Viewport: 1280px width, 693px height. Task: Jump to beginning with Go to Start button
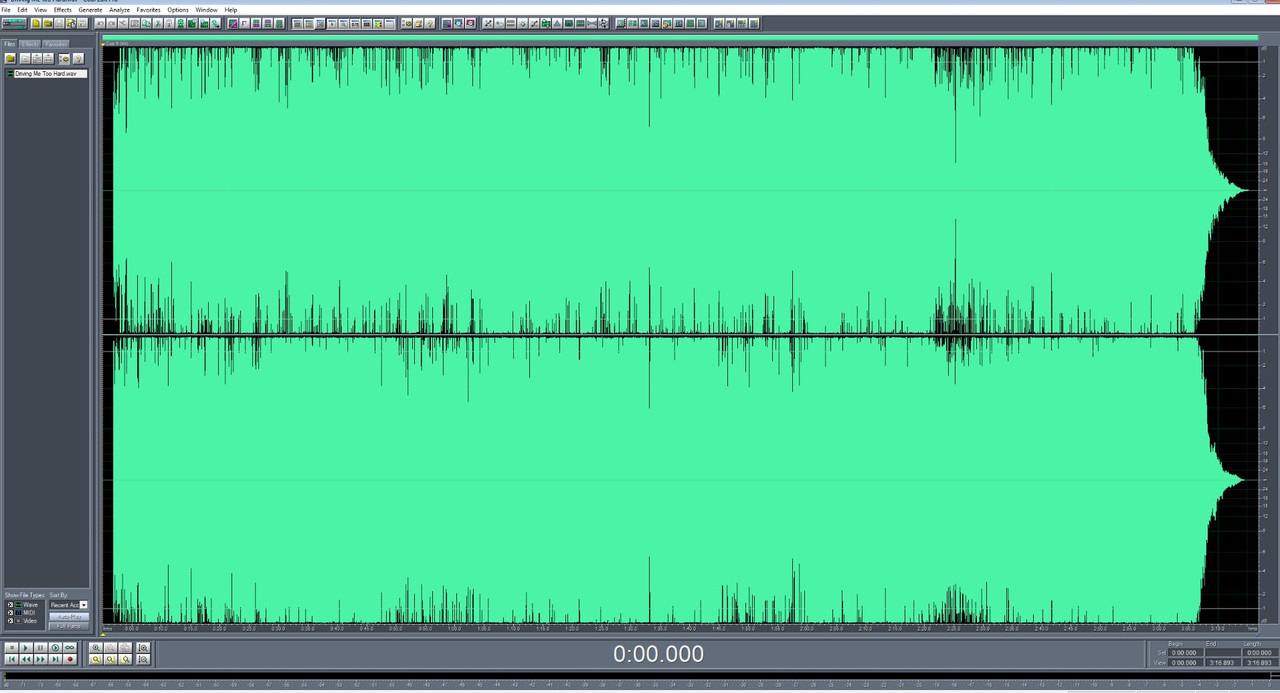tap(11, 659)
